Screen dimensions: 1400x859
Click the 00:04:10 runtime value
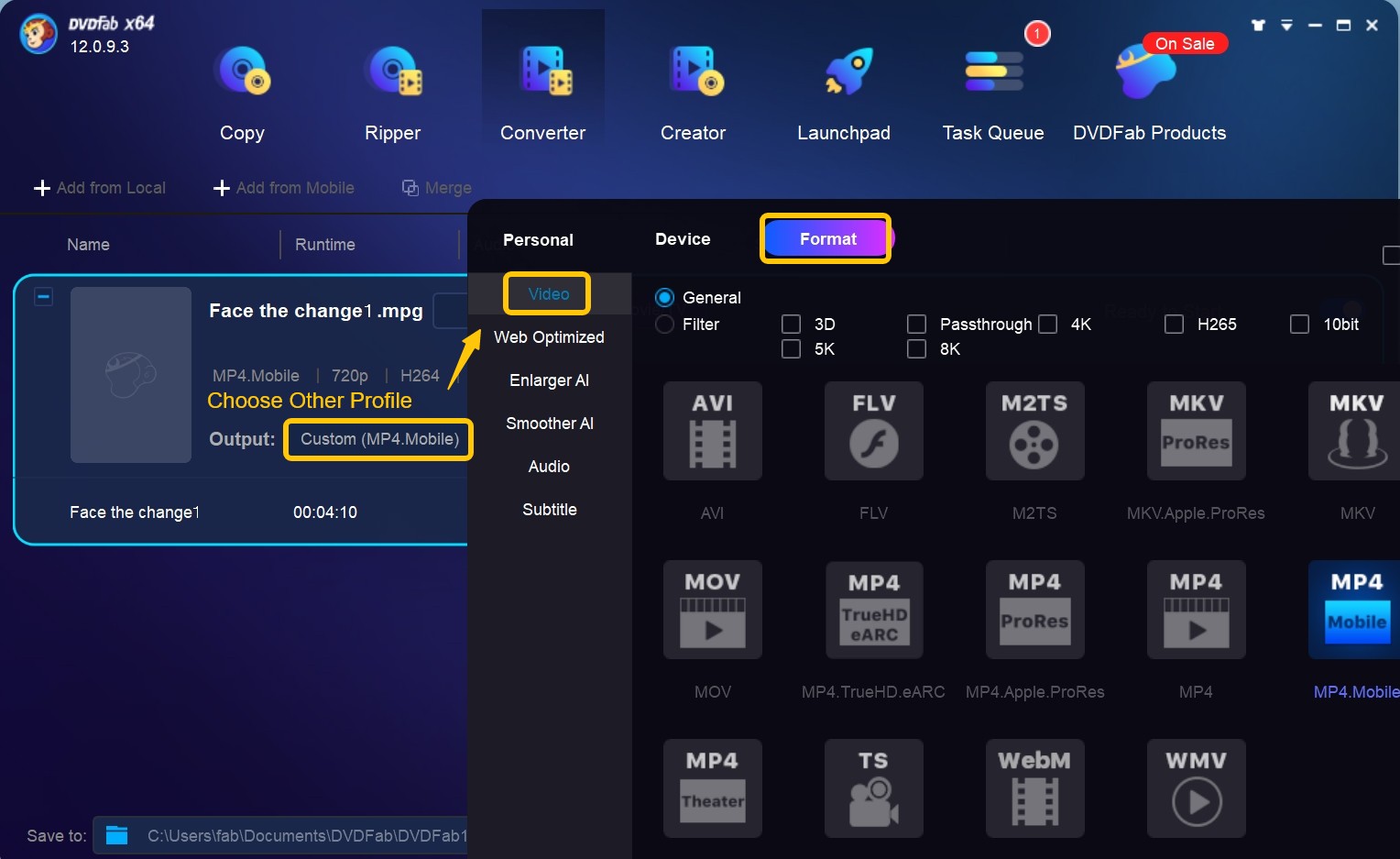coord(325,512)
